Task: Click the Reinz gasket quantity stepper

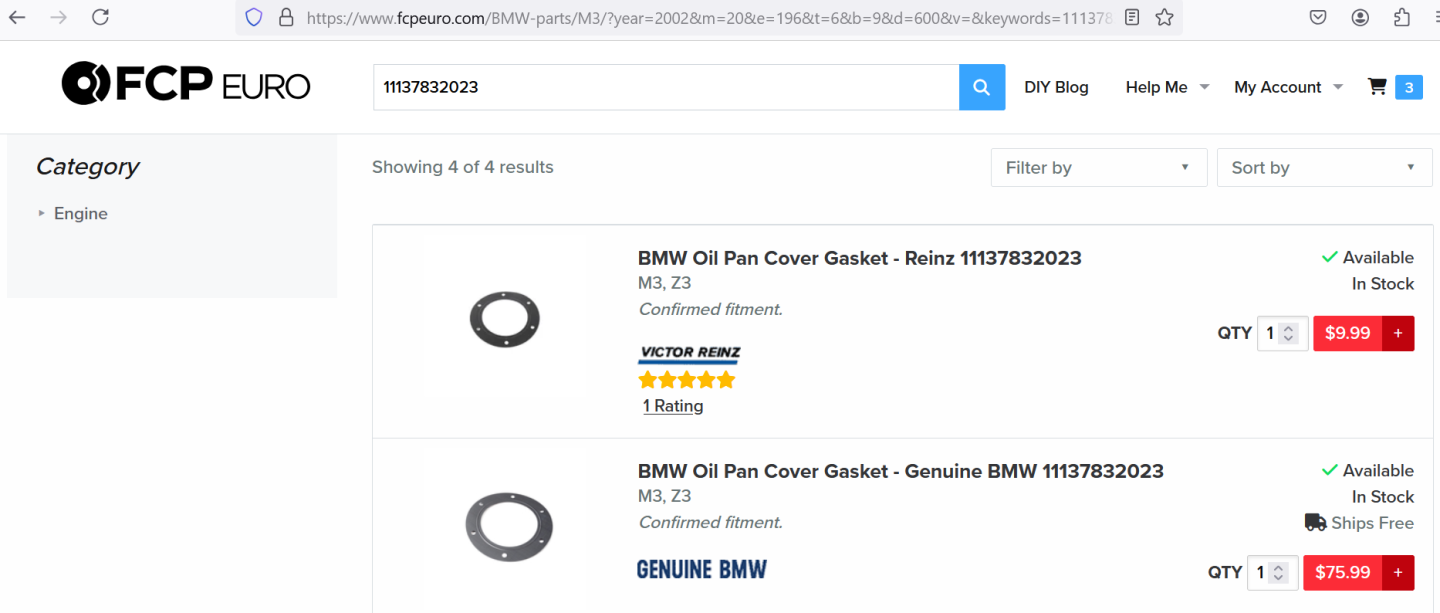Action: point(1289,333)
